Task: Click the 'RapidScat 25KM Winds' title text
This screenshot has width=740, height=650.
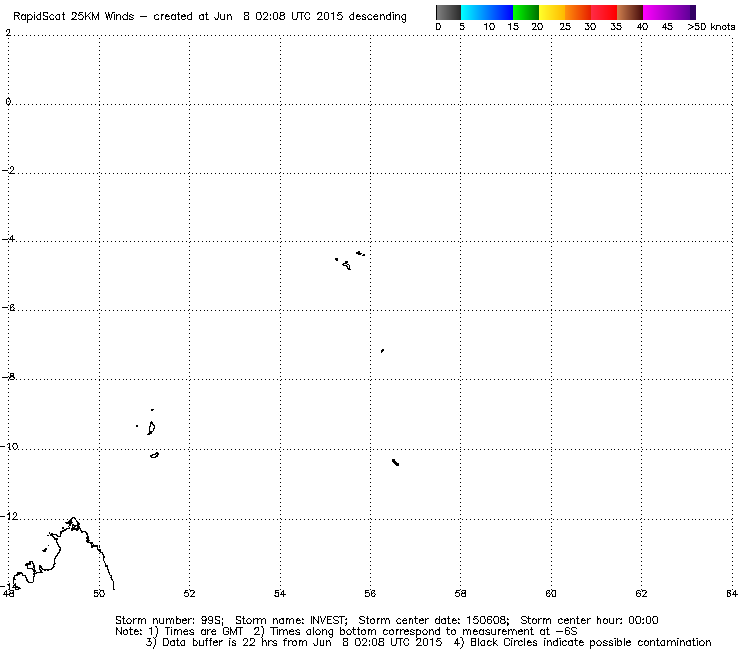Action: pyautogui.click(x=74, y=17)
